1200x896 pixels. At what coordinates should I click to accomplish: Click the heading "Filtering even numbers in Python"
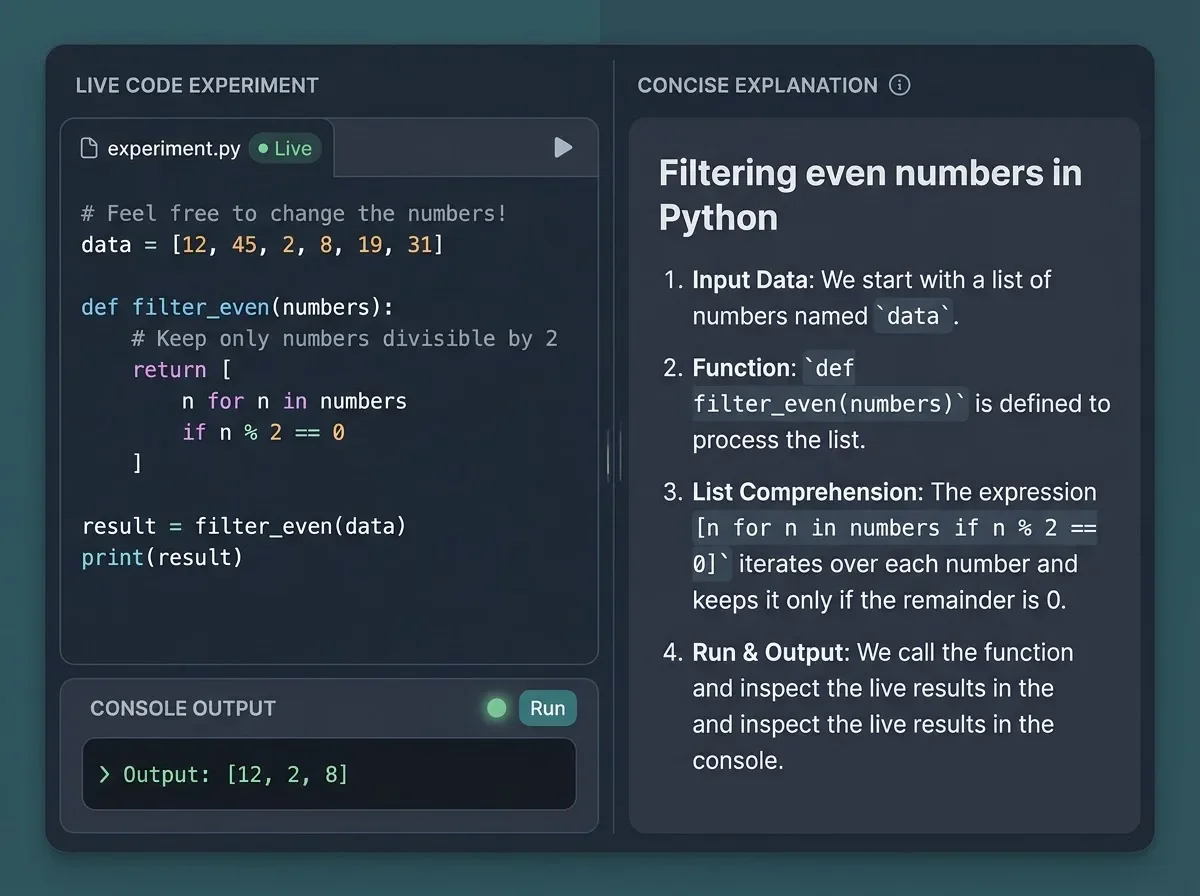[870, 195]
